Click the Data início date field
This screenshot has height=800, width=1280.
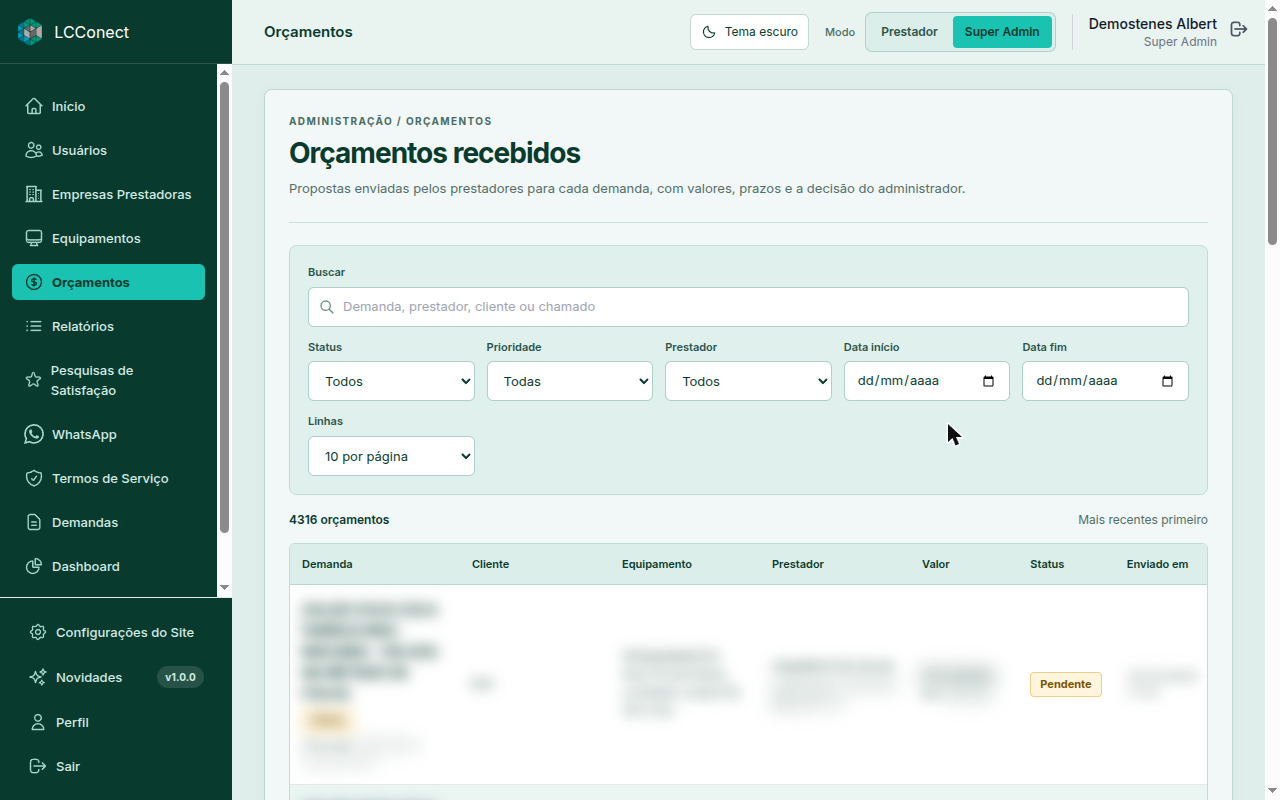927,381
